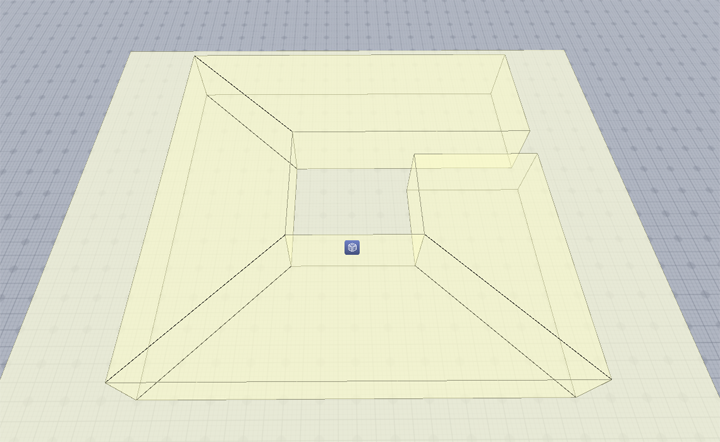Click the back-left top corner of the volume
Screen dimensions: 720x442
(193, 56)
